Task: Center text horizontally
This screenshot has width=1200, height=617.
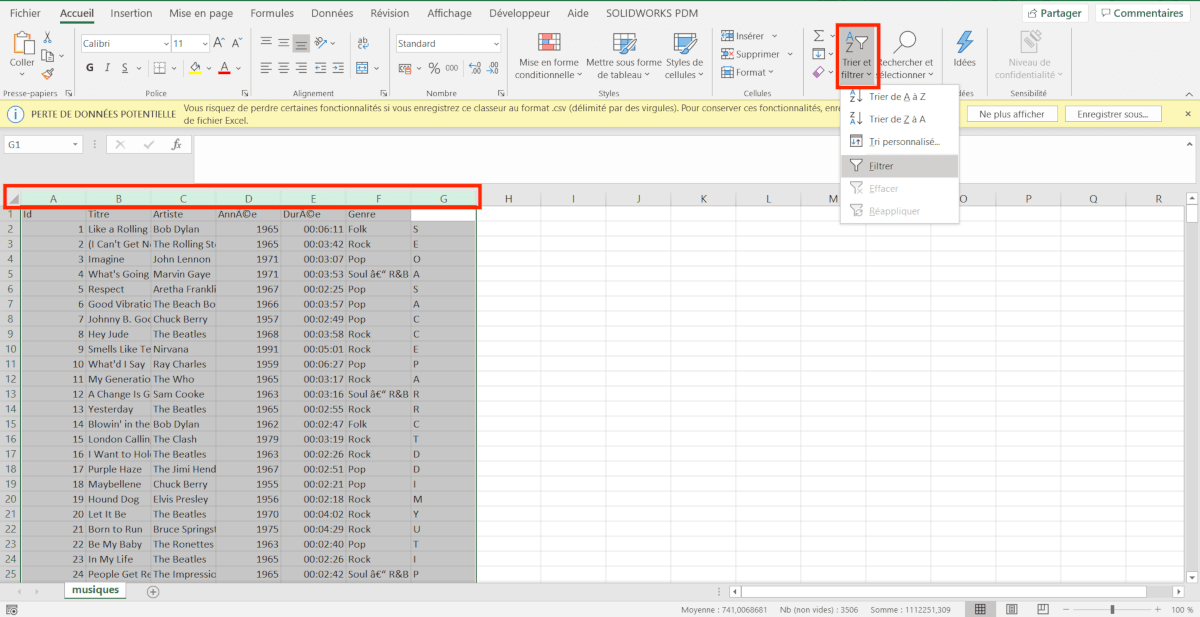Action: pyautogui.click(x=284, y=68)
